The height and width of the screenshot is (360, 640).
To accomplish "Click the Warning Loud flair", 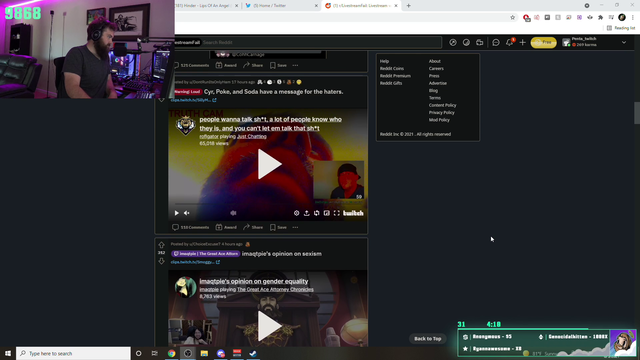I will [x=187, y=92].
